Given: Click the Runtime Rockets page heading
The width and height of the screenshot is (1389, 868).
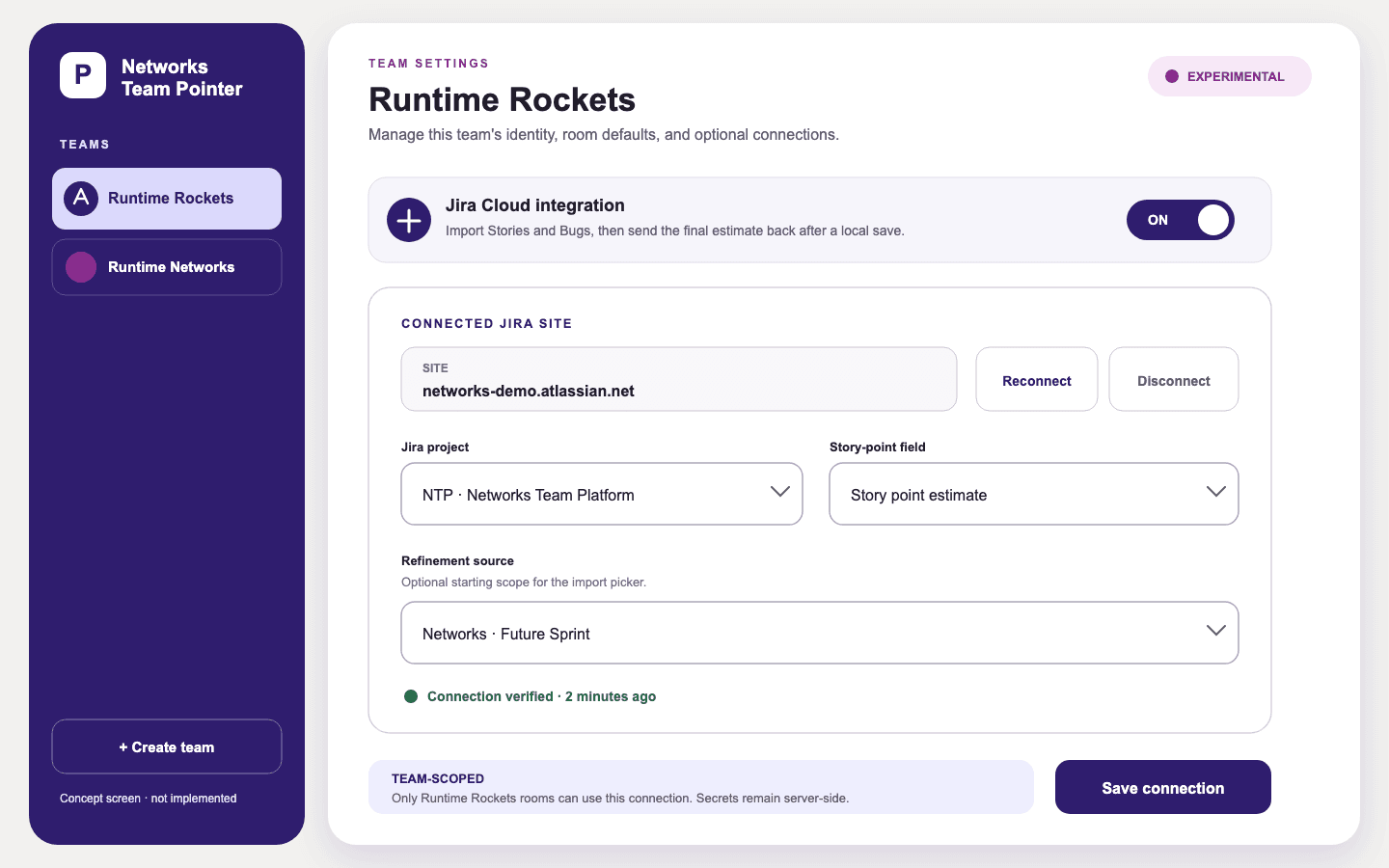Looking at the screenshot, I should tap(503, 99).
